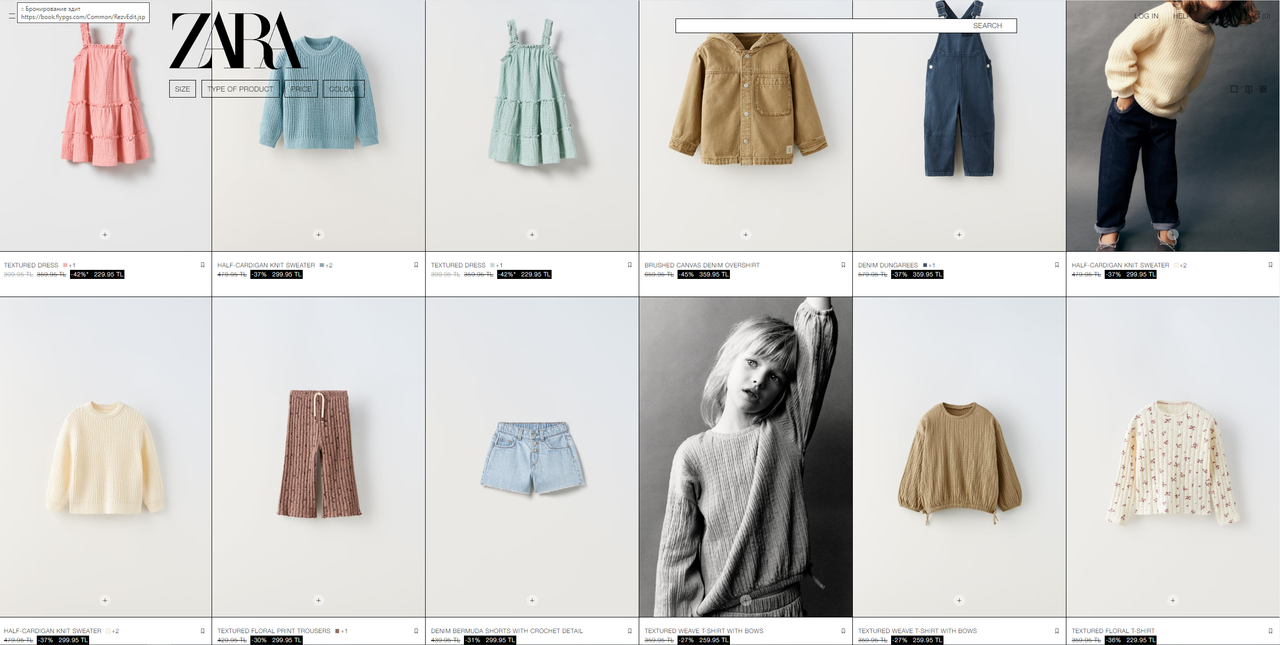
Task: Select pink colour swatch on Textured Dress
Action: pos(65,265)
